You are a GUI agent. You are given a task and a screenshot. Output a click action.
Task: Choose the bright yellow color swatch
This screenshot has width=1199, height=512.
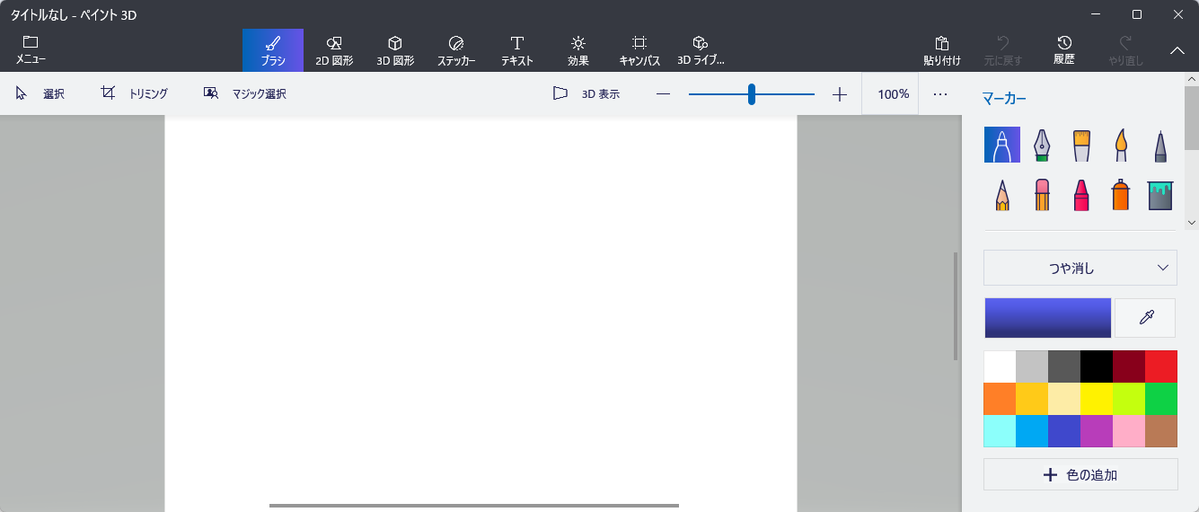point(1097,398)
